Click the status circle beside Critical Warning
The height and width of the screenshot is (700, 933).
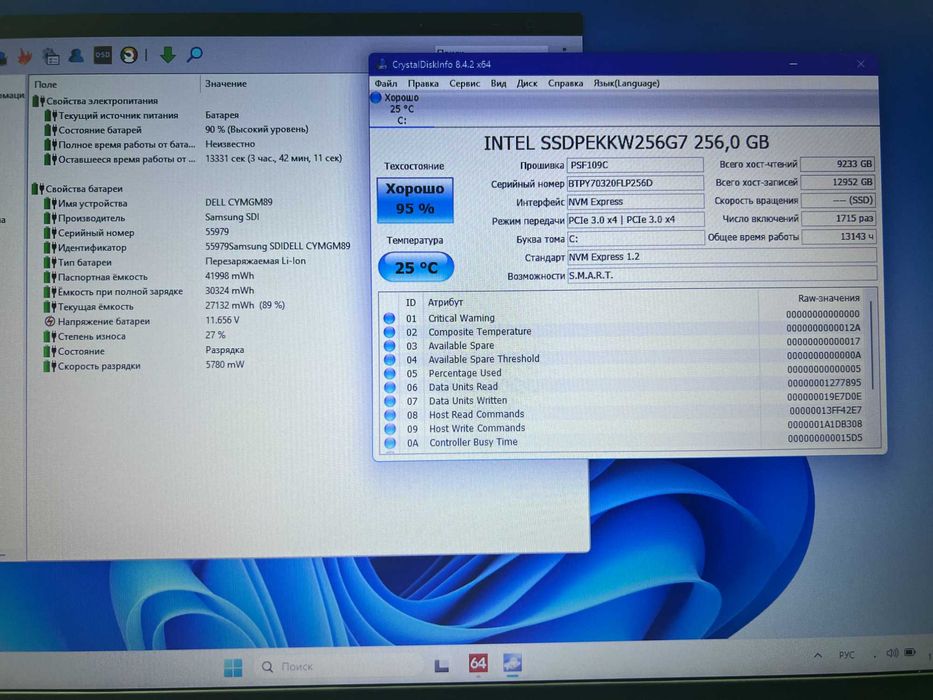coord(389,318)
